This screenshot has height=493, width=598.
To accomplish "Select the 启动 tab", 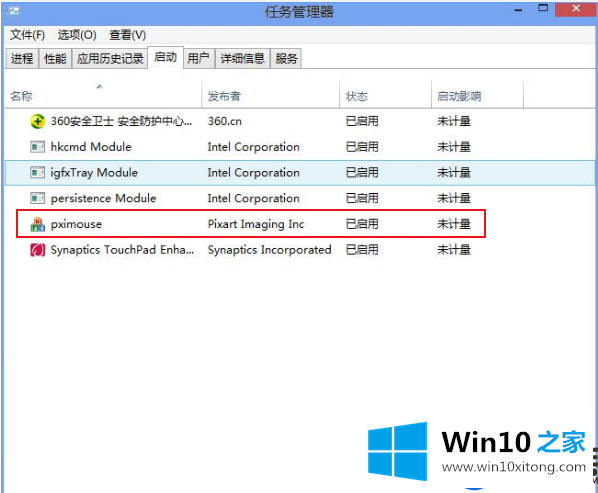I will 166,58.
